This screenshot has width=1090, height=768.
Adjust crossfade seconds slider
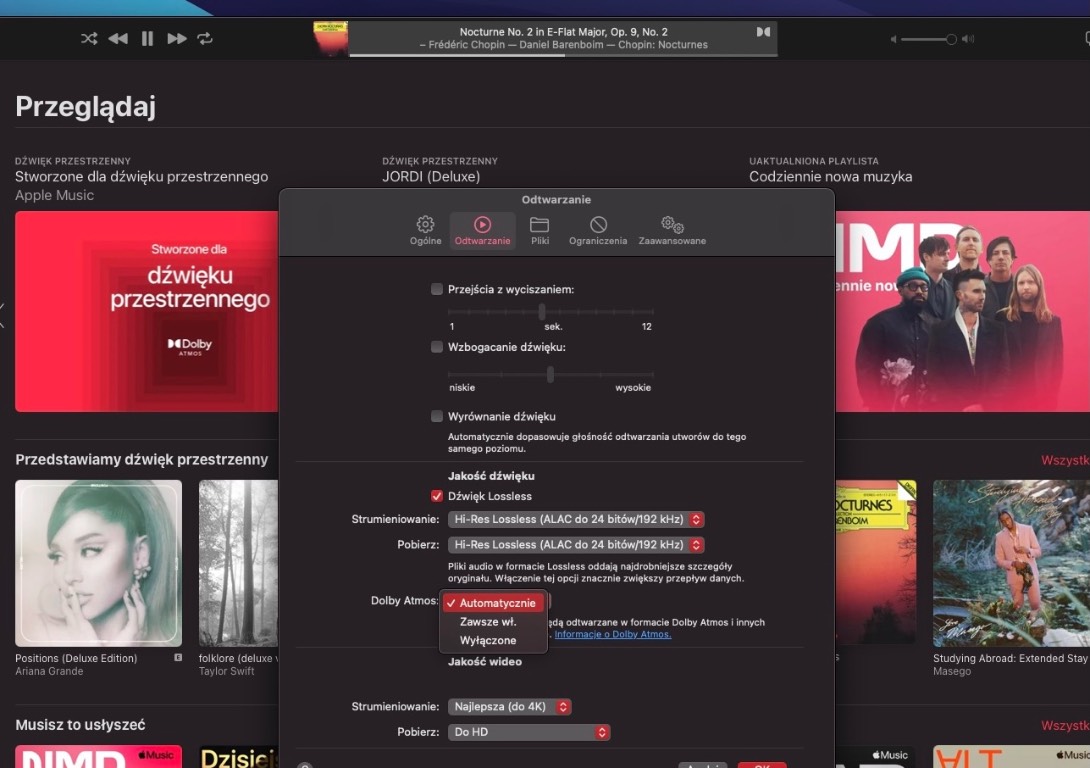click(551, 312)
